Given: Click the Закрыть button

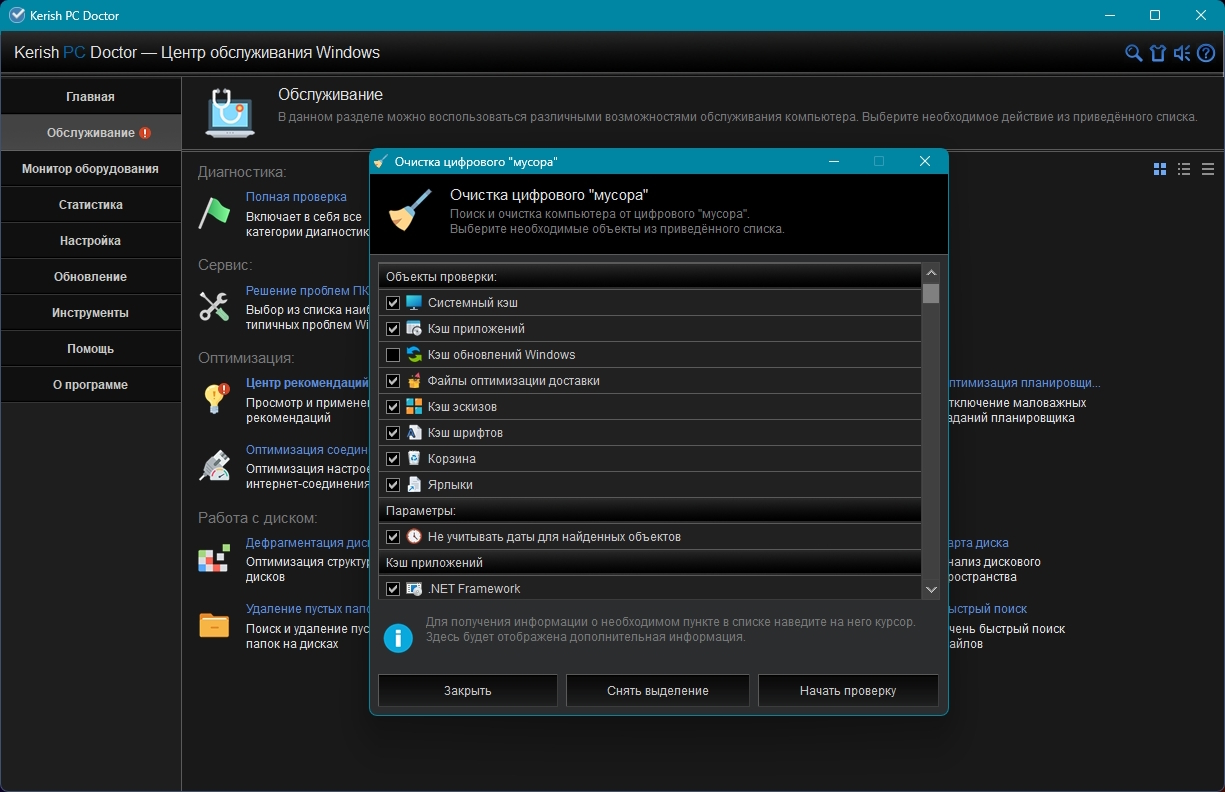Looking at the screenshot, I should pyautogui.click(x=468, y=691).
